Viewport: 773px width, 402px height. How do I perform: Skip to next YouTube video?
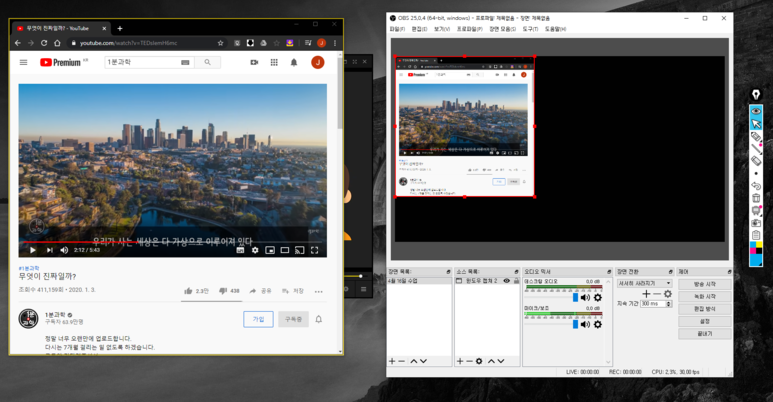(x=49, y=250)
